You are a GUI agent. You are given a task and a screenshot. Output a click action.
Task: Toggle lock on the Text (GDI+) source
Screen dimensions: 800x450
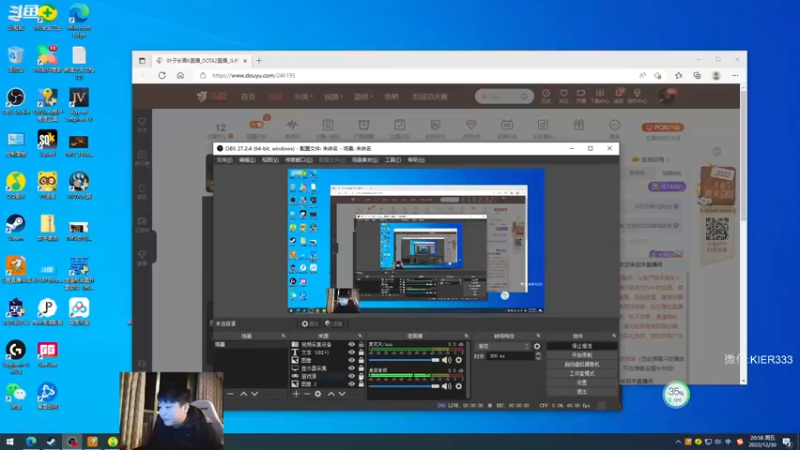[x=361, y=353]
